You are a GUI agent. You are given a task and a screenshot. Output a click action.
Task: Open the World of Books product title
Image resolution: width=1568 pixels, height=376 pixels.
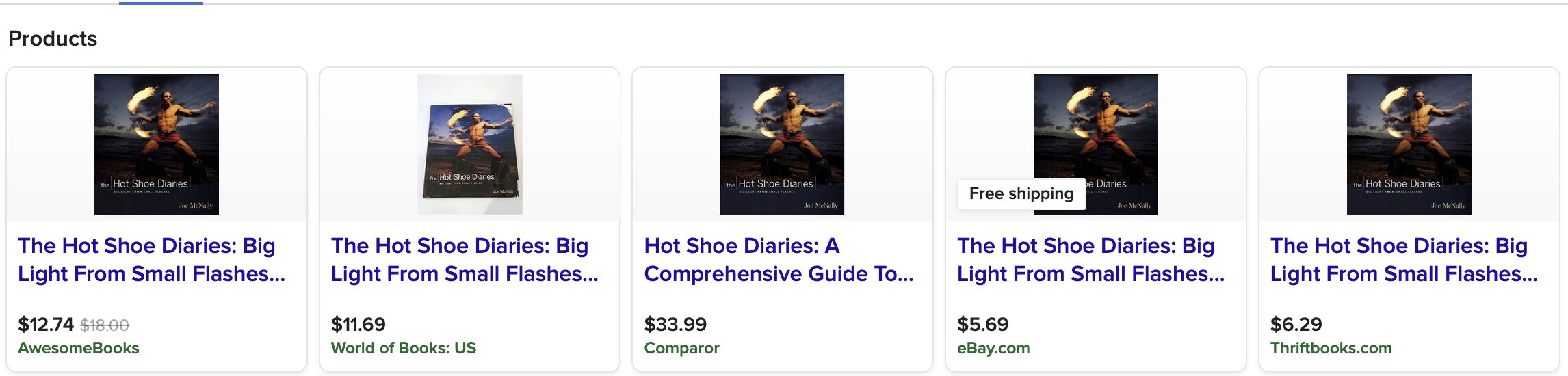465,260
